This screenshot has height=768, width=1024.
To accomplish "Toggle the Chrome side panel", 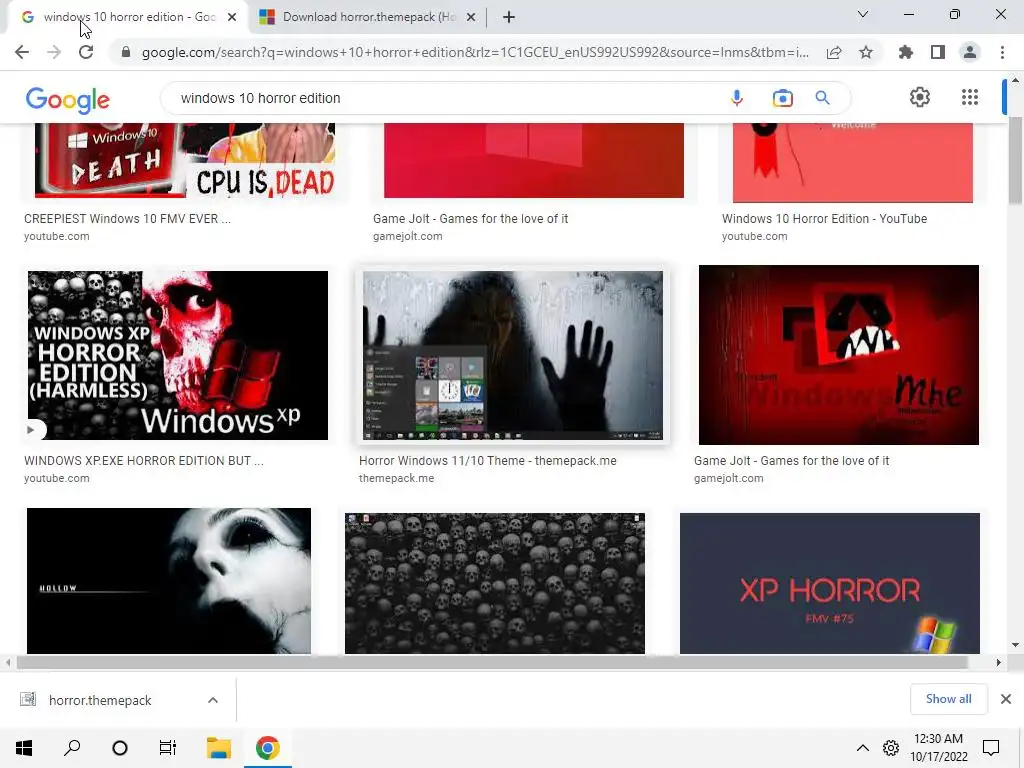I will (938, 52).
